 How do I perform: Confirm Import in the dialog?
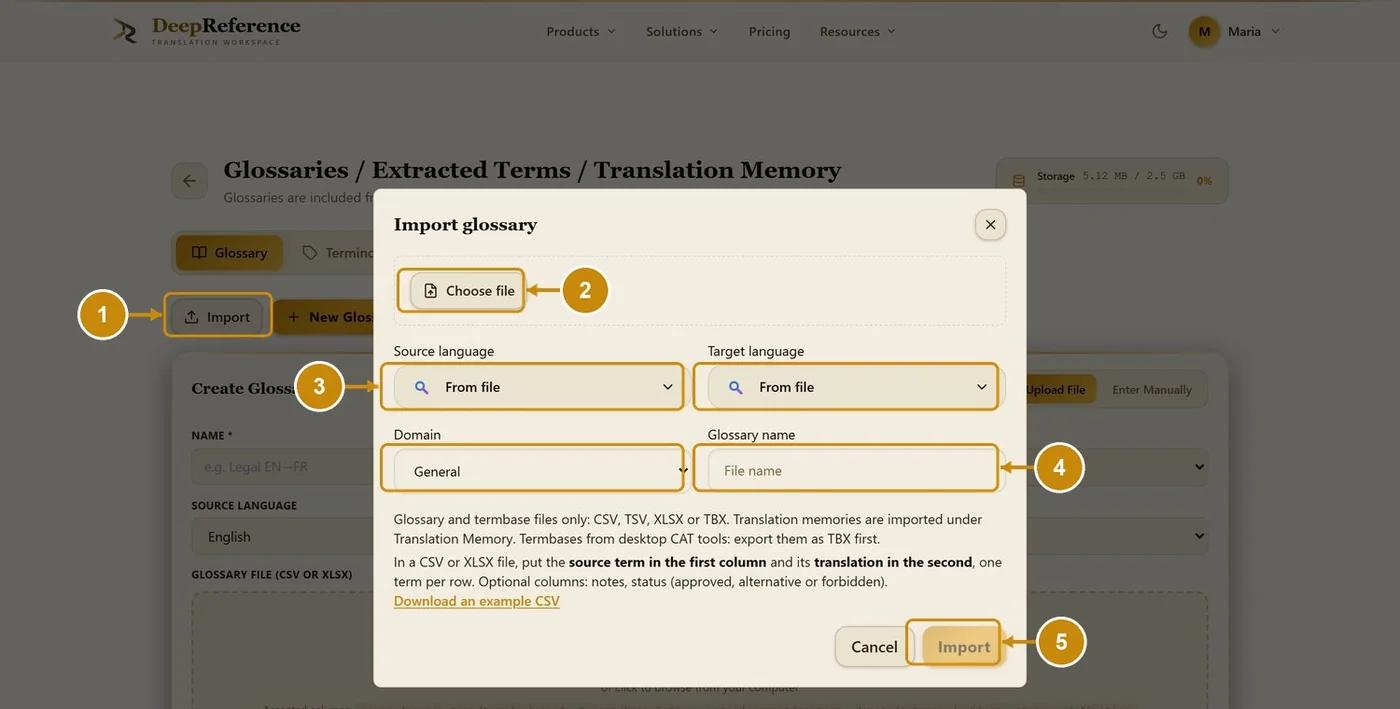[964, 647]
